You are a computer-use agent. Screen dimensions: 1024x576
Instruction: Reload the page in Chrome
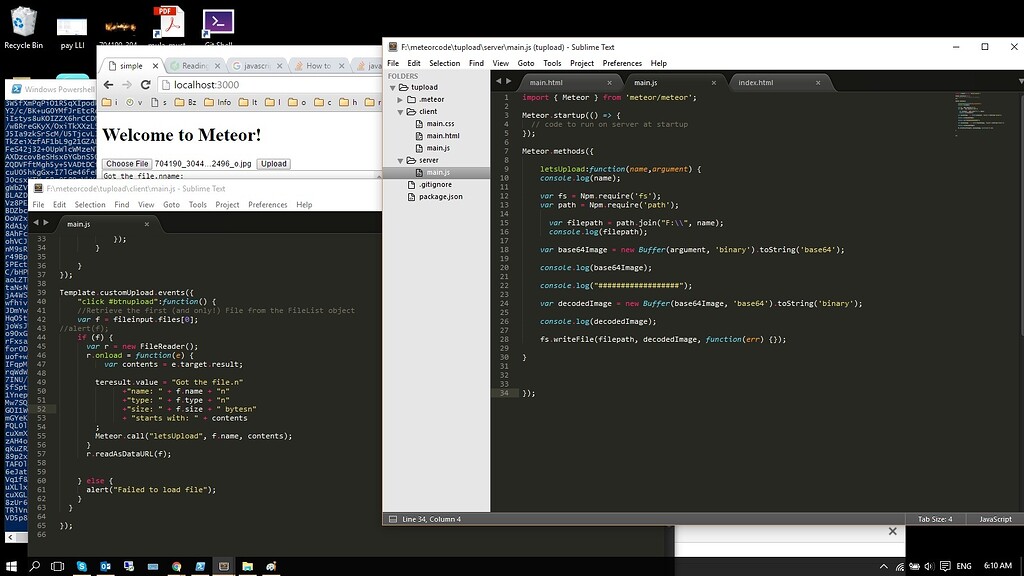coord(147,85)
